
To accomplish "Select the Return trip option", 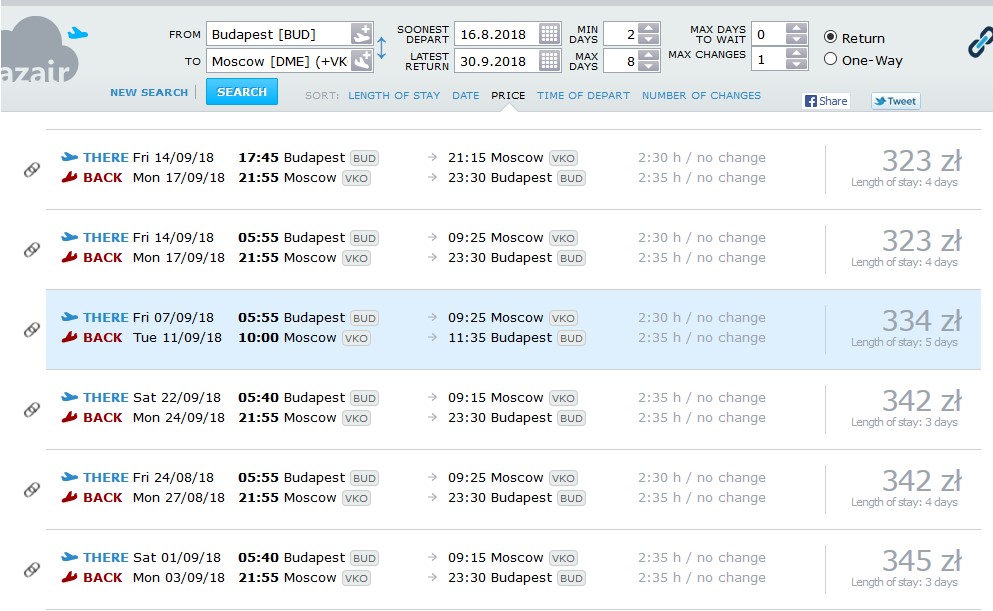I will tap(830, 37).
